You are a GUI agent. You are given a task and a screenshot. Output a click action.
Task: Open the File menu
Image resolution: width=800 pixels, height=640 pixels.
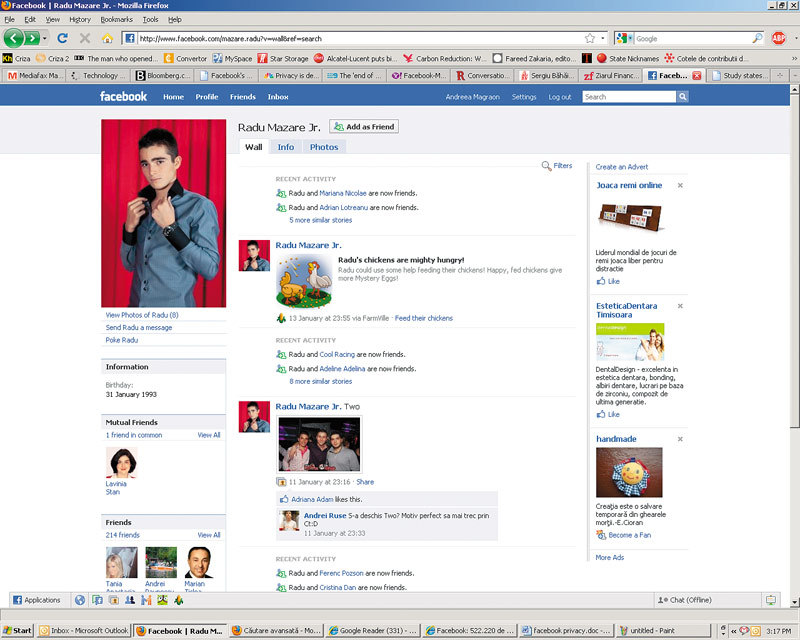pos(9,19)
